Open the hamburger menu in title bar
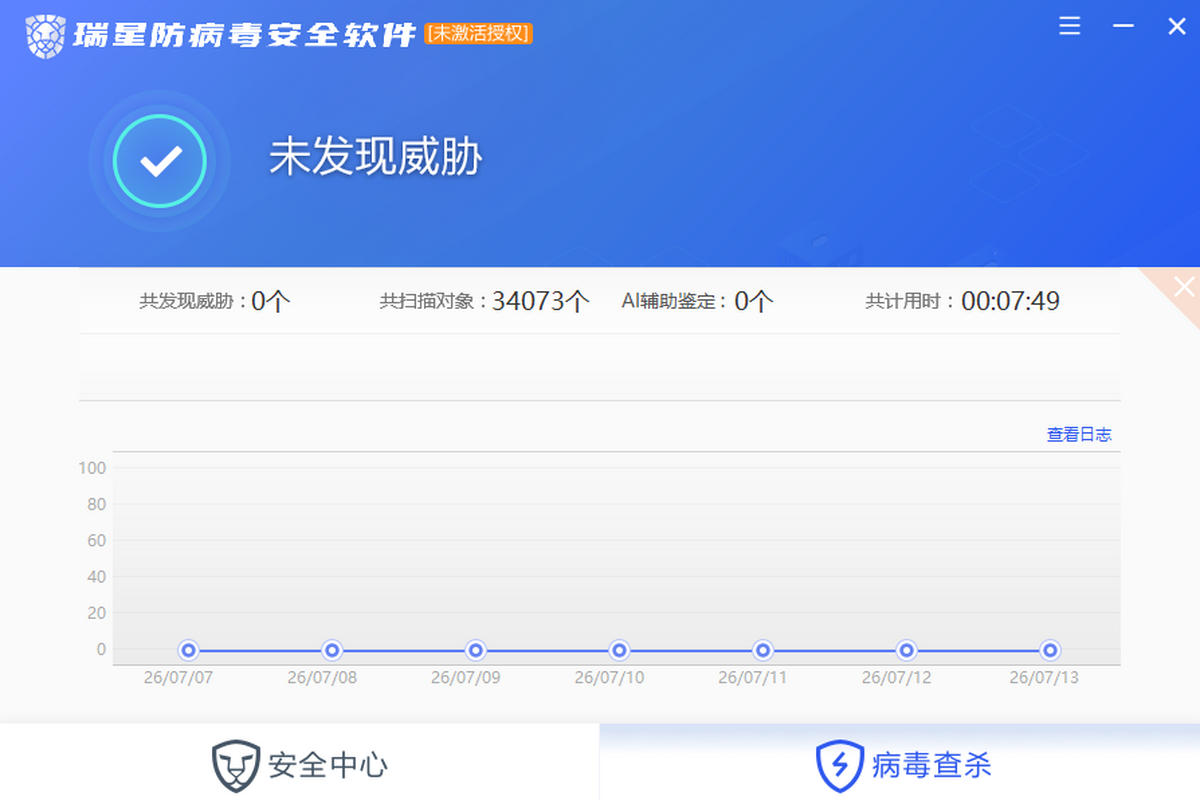This screenshot has width=1200, height=800. 1070,26
